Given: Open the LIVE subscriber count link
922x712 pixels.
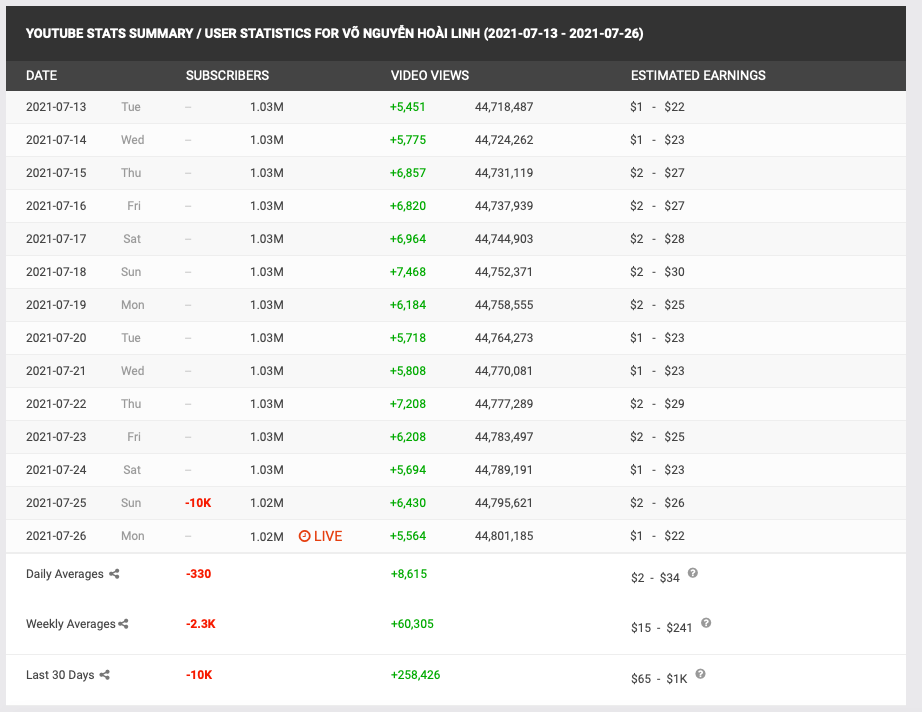Looking at the screenshot, I should point(327,536).
